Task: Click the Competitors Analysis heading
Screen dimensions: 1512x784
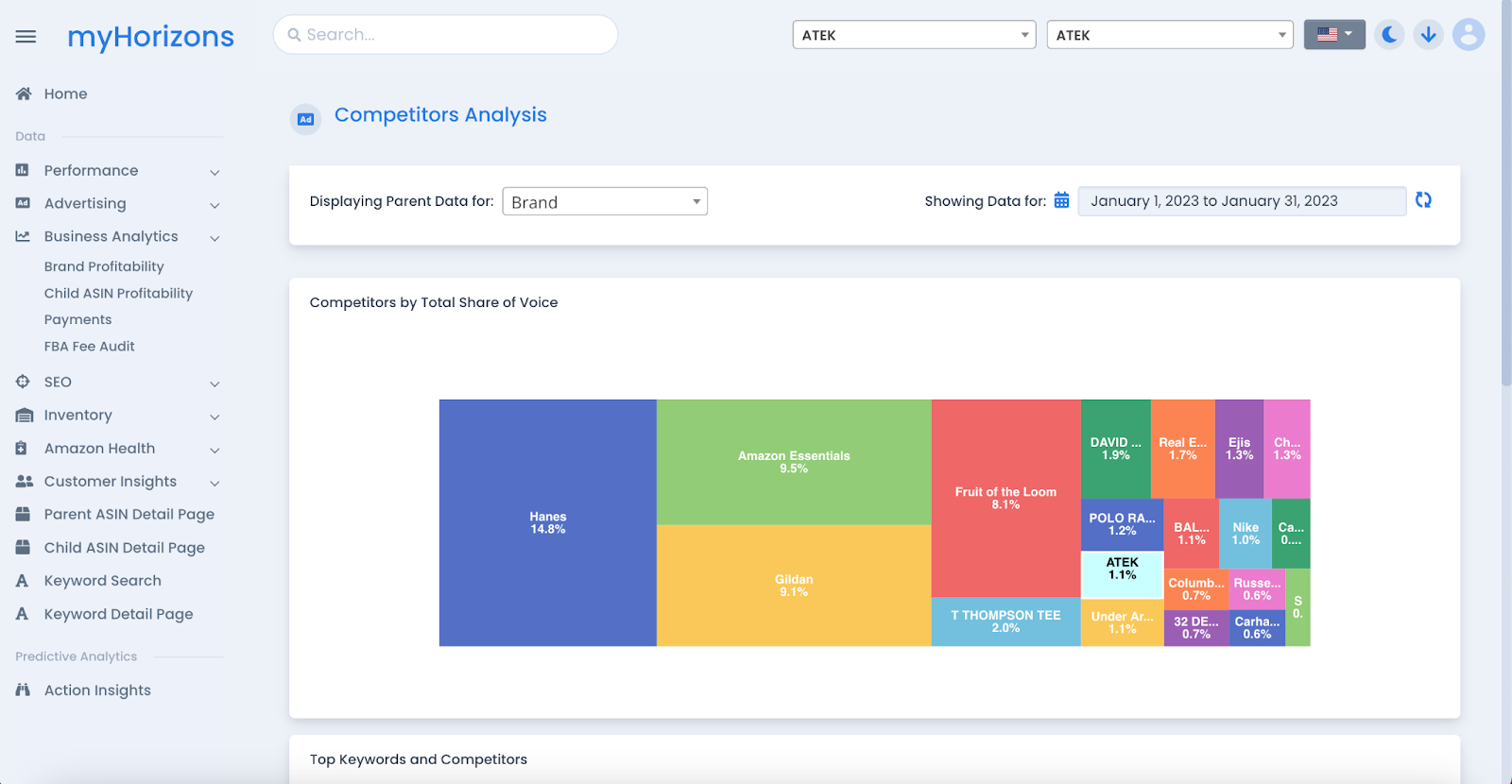Action: pyautogui.click(x=440, y=114)
